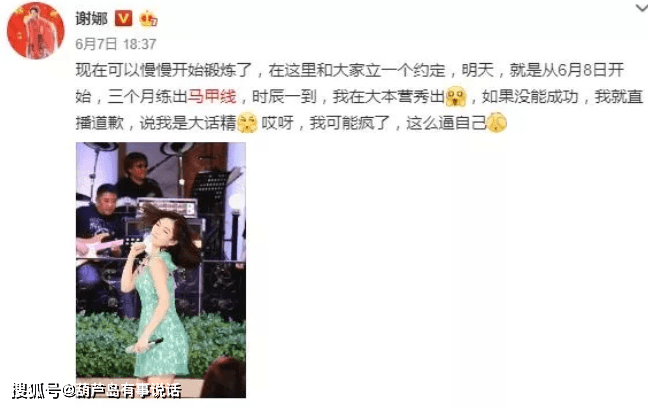Click the 搜狐号@葫芦岛有事说话 watermark
Viewport: 648px width, 408px height.
tap(97, 391)
